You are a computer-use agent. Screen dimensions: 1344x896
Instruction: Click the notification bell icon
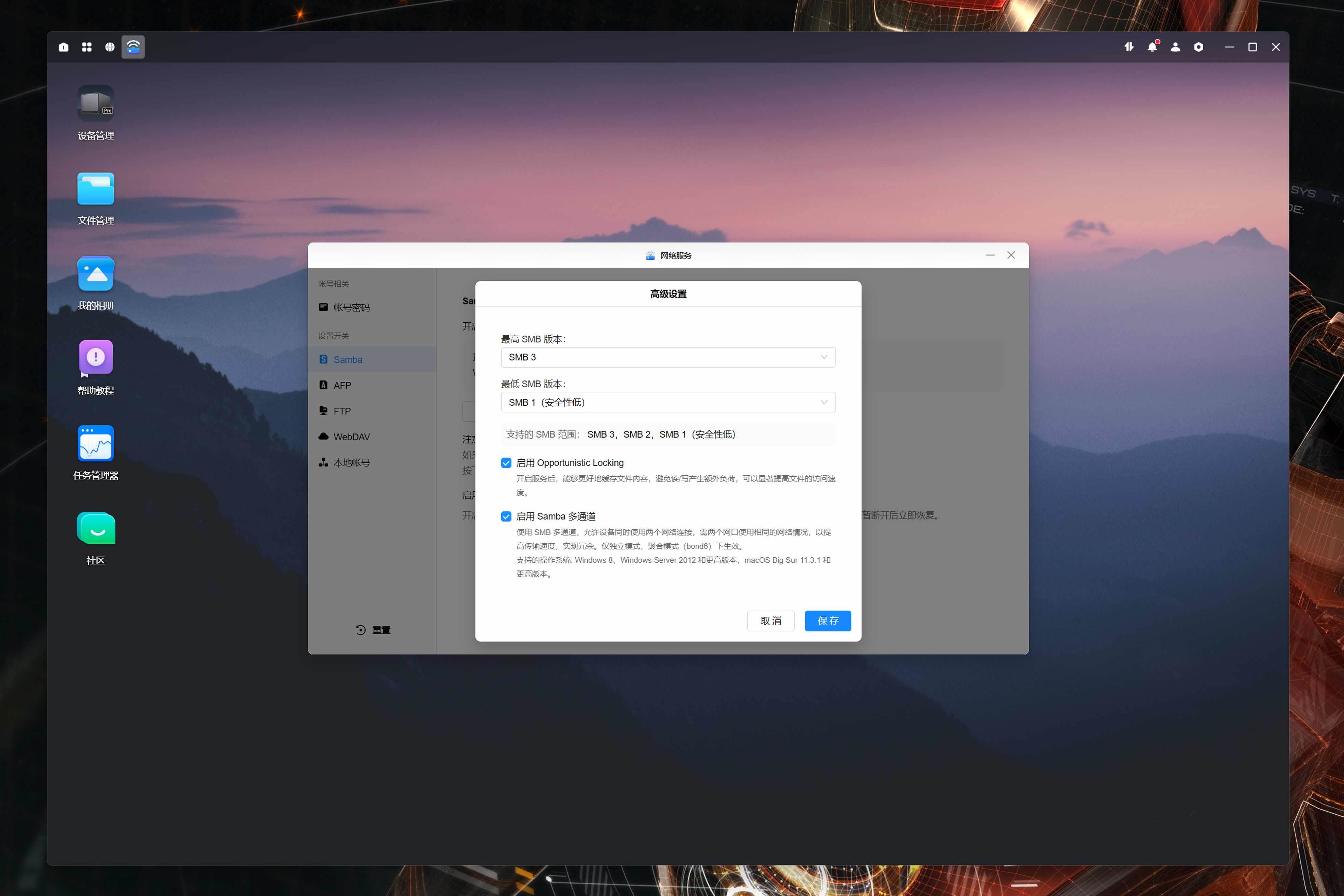[1152, 47]
